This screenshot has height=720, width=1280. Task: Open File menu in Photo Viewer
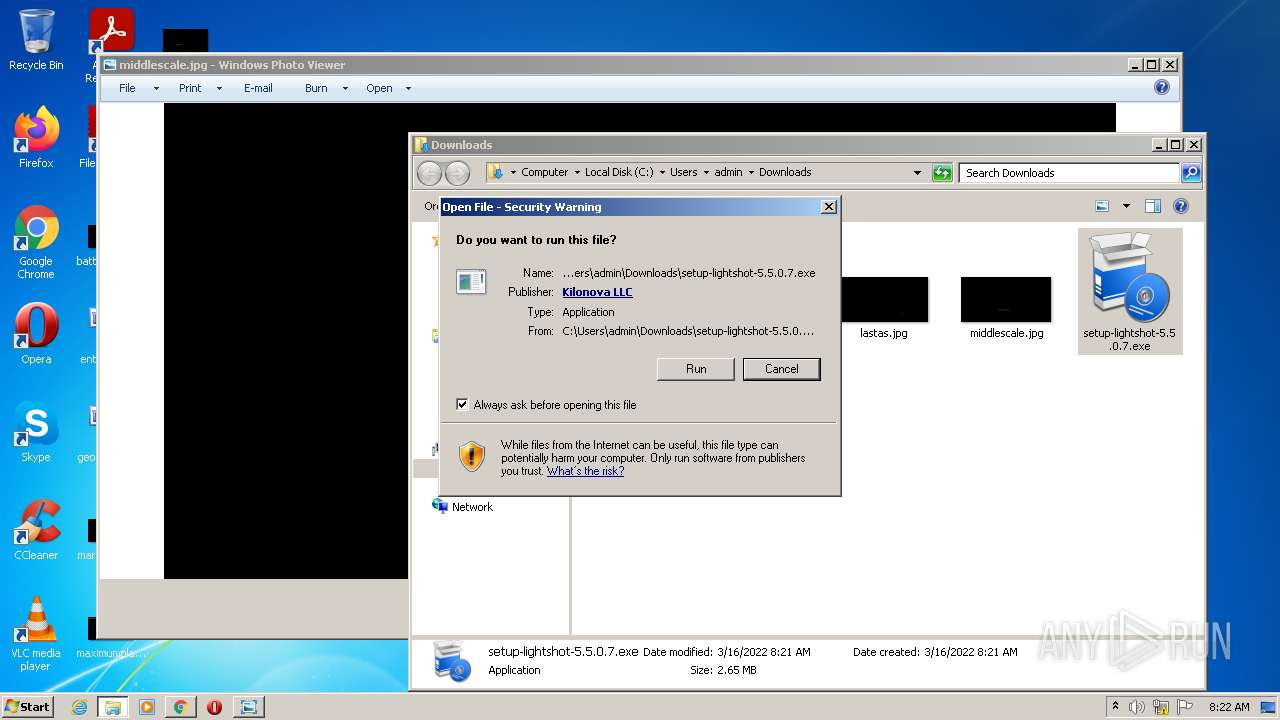click(x=127, y=88)
